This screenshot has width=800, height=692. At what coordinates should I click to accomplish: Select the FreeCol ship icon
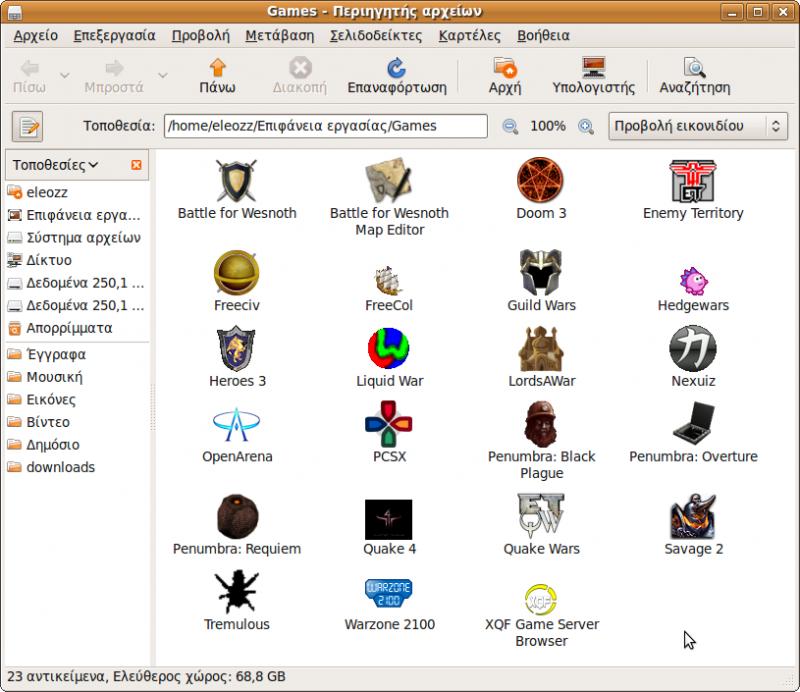388,281
